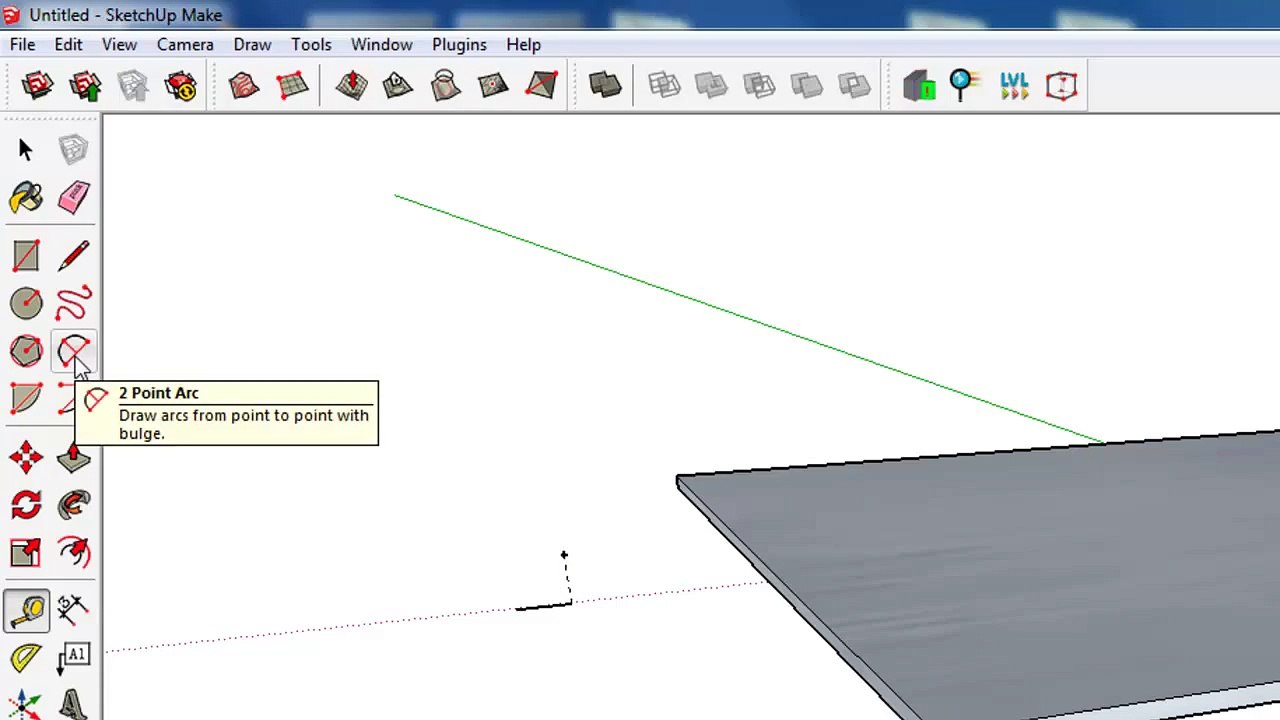
Task: Click the grayed Share Component icon
Action: [133, 86]
